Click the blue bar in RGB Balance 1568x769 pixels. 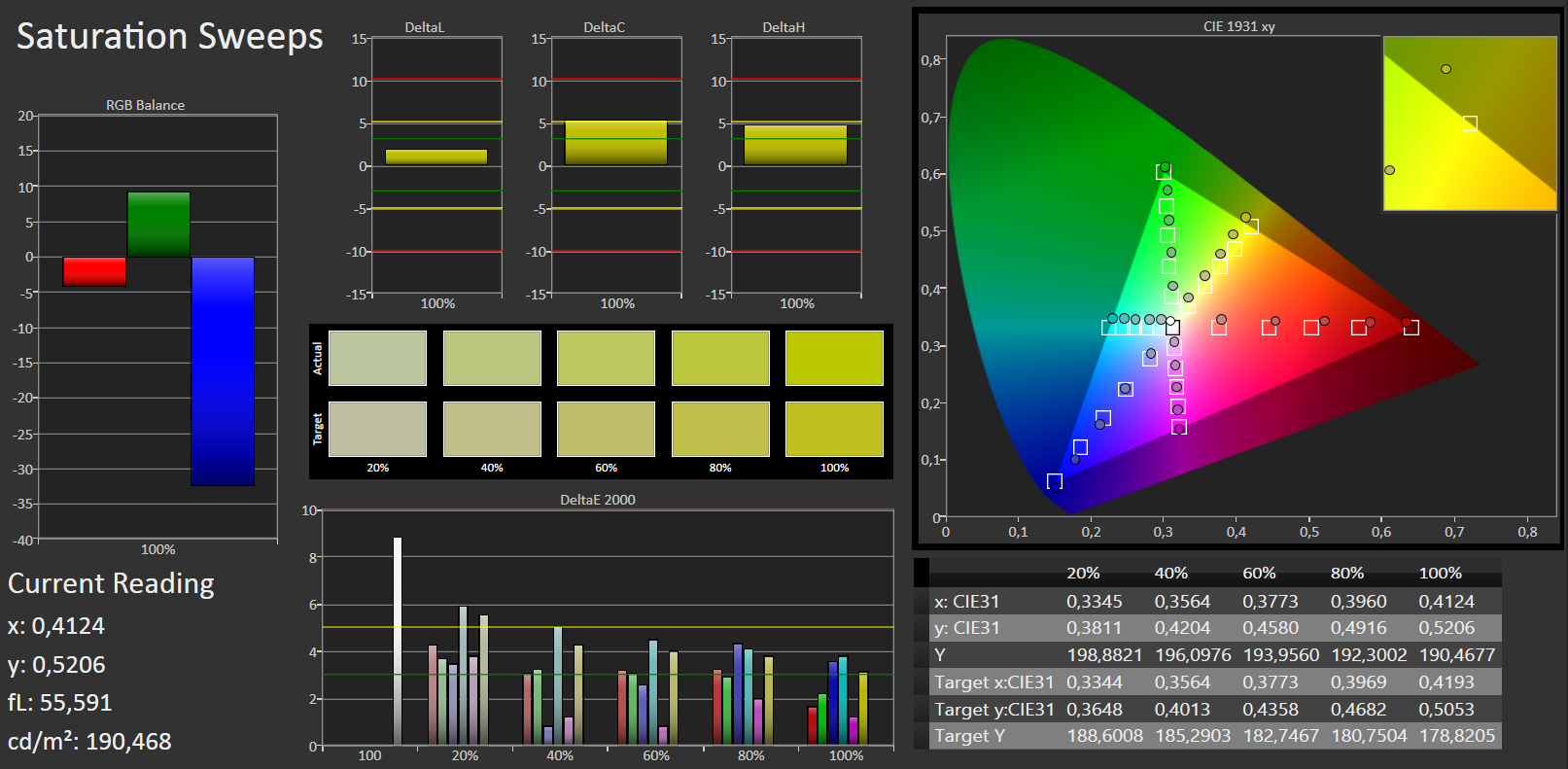pyautogui.click(x=223, y=371)
